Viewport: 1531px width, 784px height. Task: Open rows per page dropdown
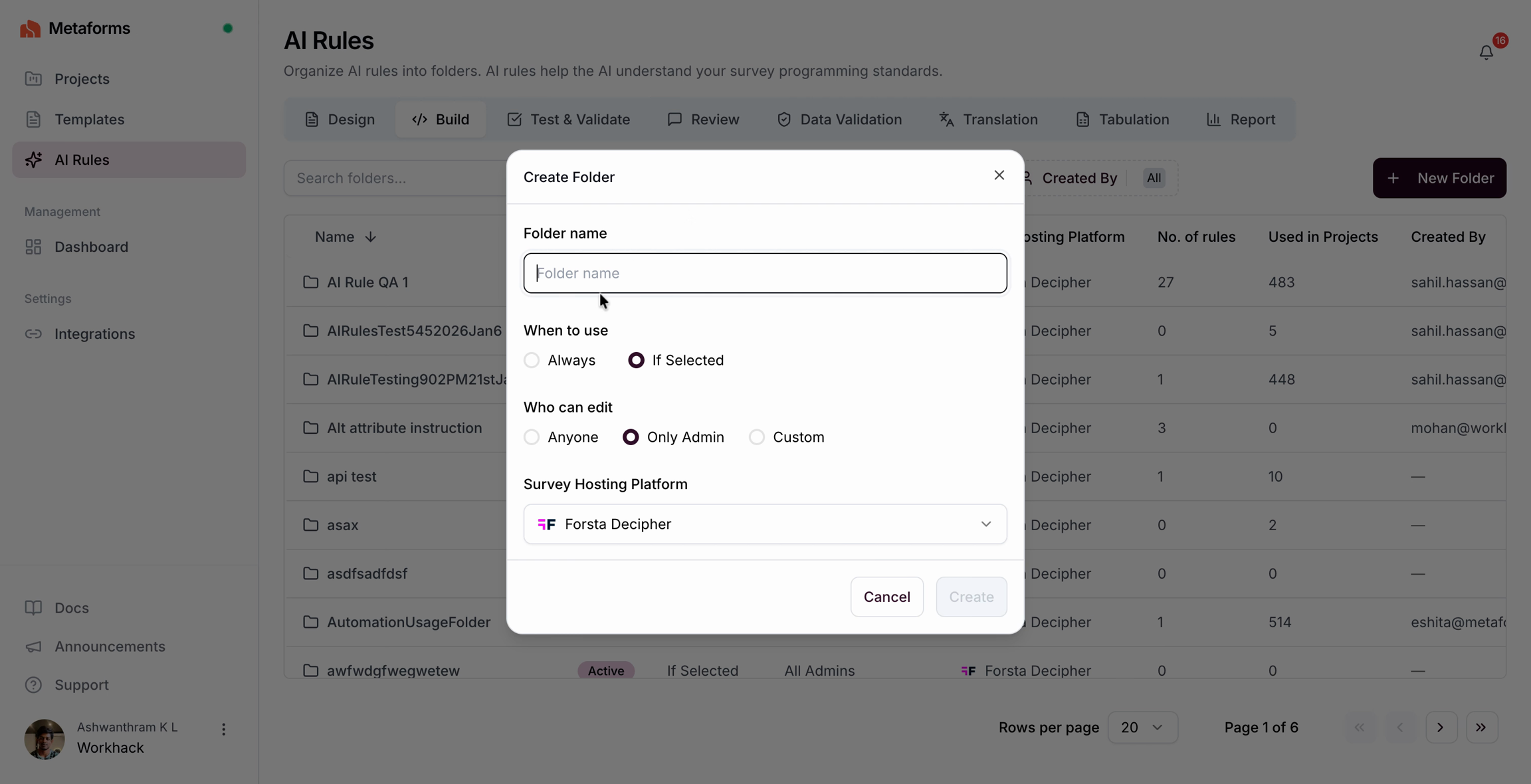[x=1142, y=727]
